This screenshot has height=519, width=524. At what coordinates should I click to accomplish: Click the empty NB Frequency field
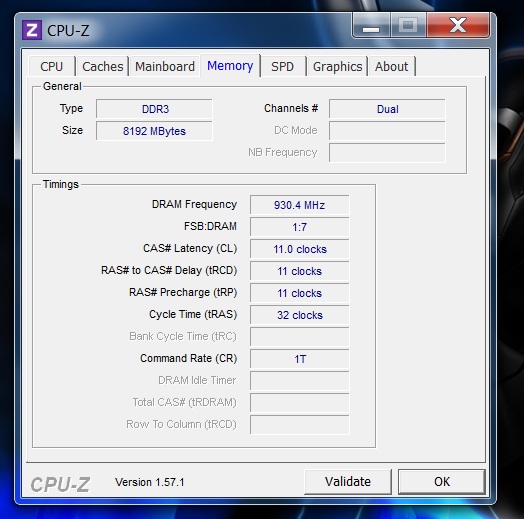387,153
